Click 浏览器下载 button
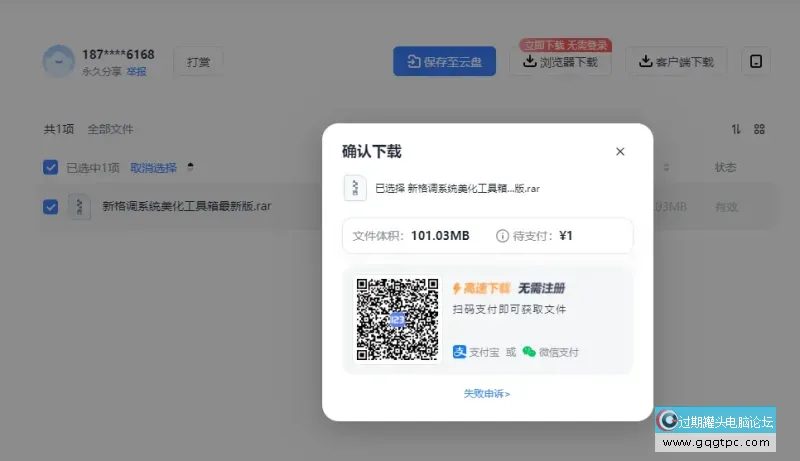The image size is (800, 461). pos(560,62)
